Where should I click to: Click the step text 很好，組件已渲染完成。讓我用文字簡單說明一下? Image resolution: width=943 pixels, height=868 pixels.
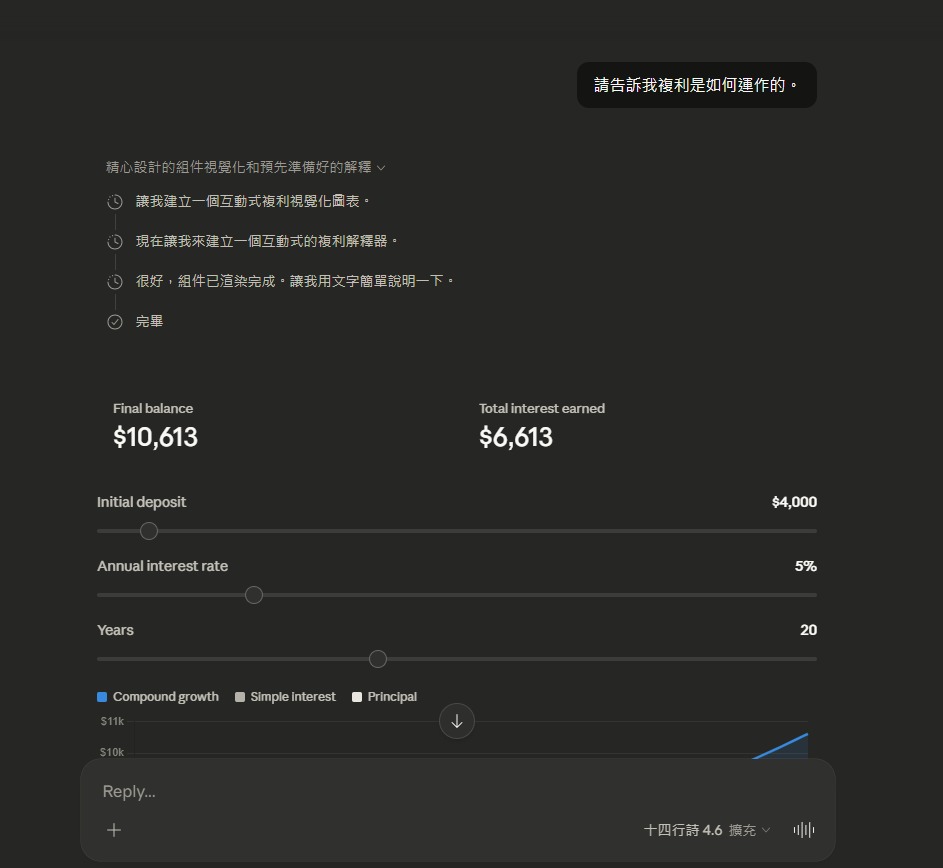(x=295, y=281)
